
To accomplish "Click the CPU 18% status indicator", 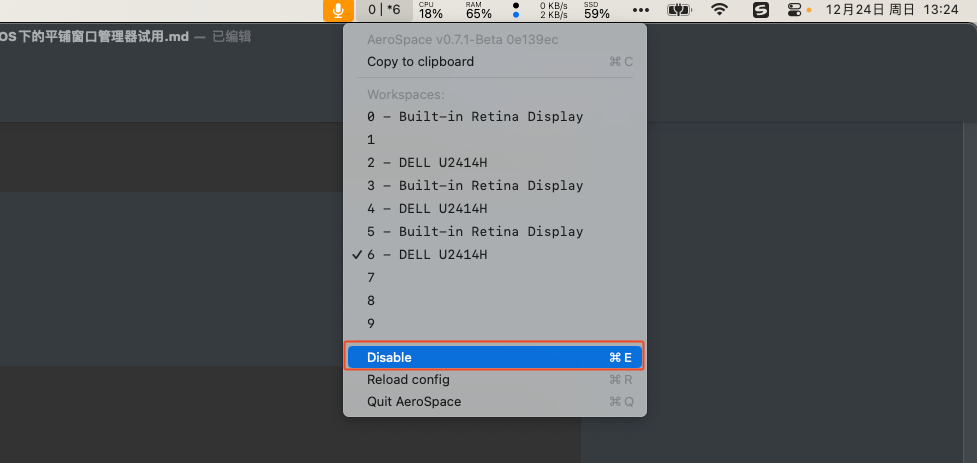I will (x=431, y=10).
